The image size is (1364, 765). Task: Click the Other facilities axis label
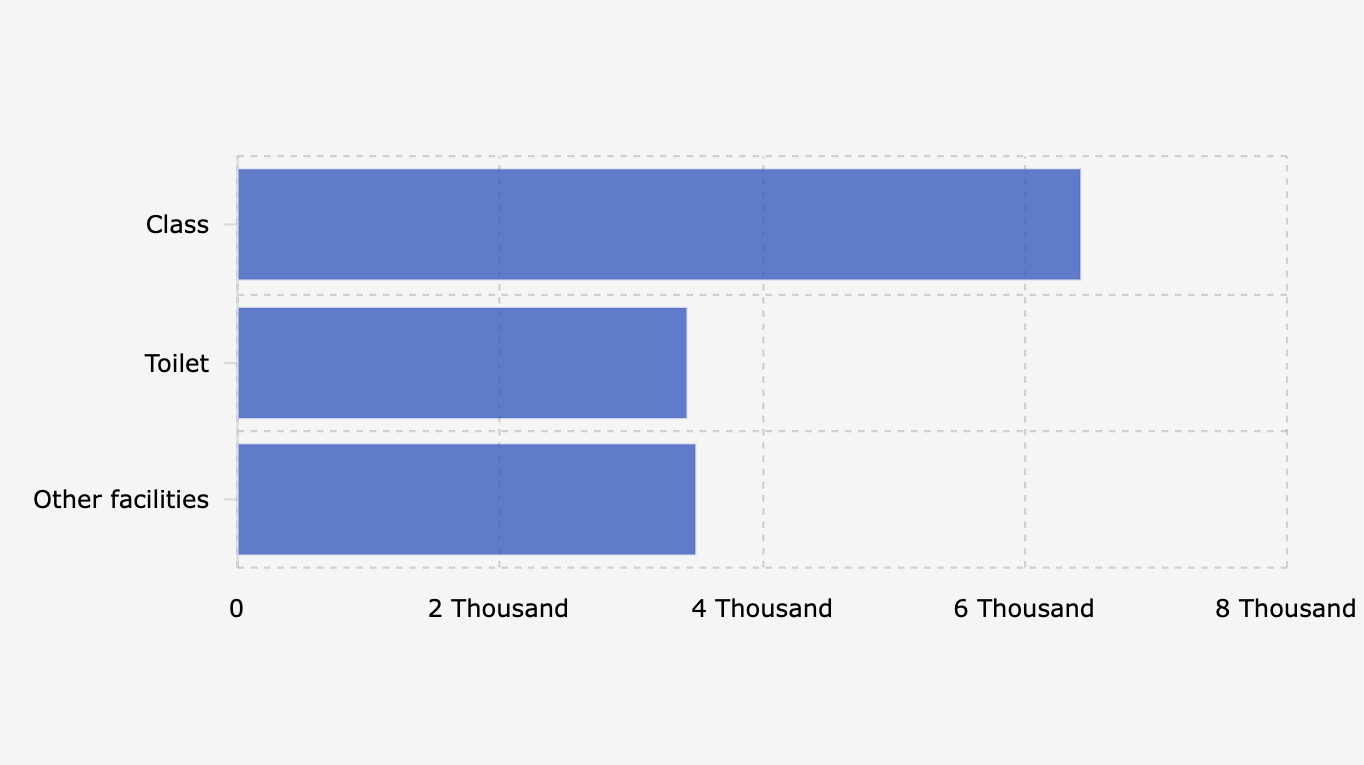point(121,500)
